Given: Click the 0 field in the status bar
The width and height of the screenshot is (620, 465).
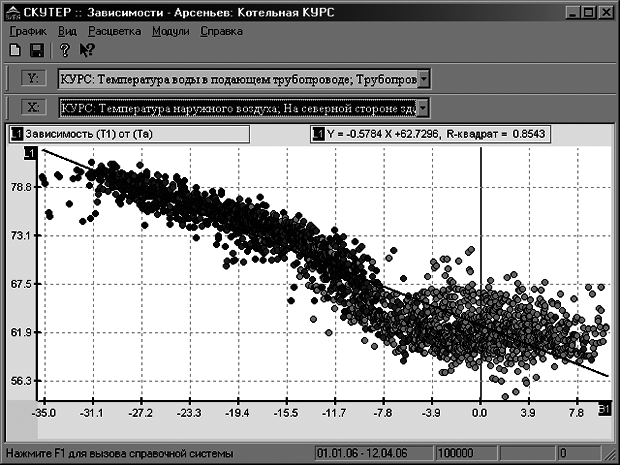Looking at the screenshot, I should point(577,453).
